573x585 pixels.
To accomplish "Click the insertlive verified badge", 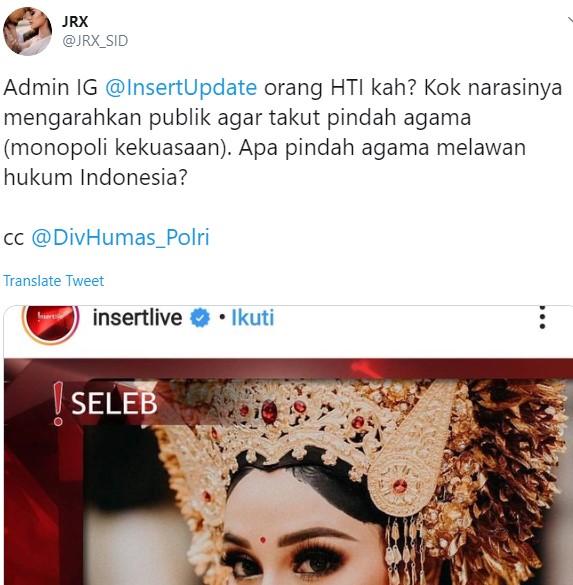I will (x=200, y=318).
